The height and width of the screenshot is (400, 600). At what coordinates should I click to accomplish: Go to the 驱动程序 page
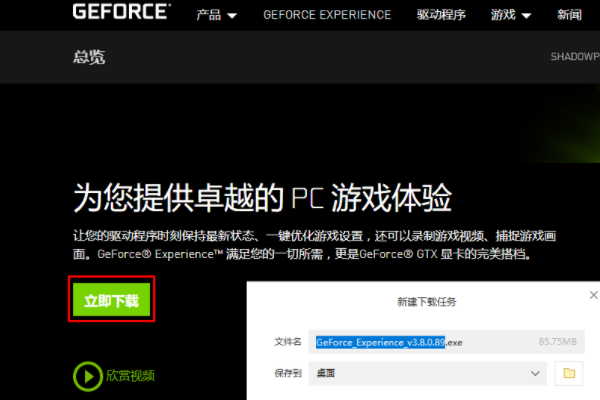click(441, 15)
